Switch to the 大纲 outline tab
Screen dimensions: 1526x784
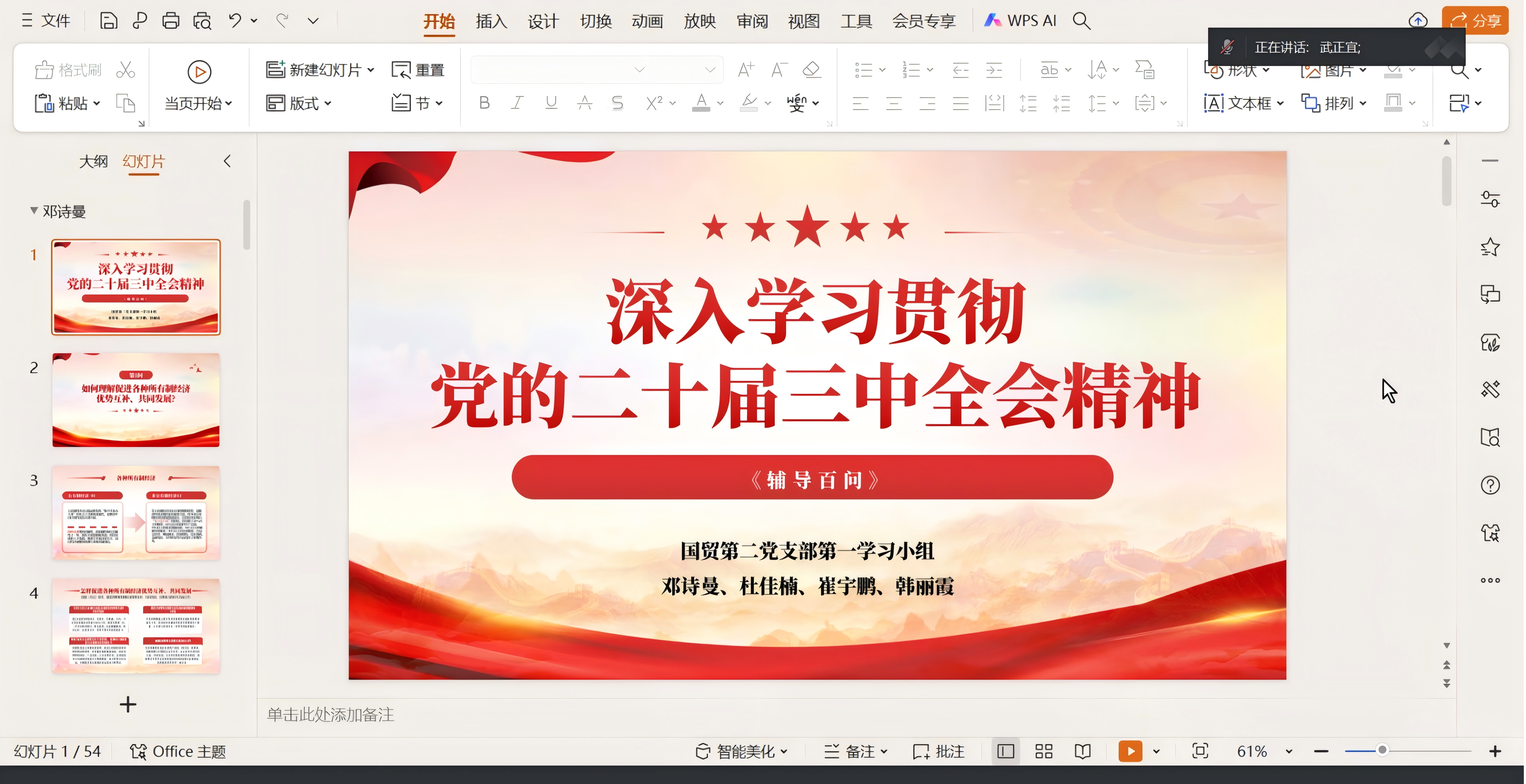(x=94, y=161)
